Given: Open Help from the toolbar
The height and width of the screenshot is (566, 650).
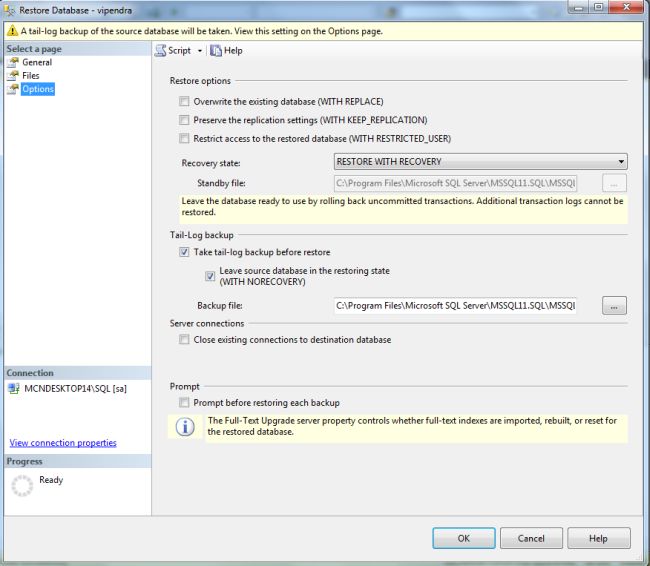Looking at the screenshot, I should pyautogui.click(x=226, y=51).
